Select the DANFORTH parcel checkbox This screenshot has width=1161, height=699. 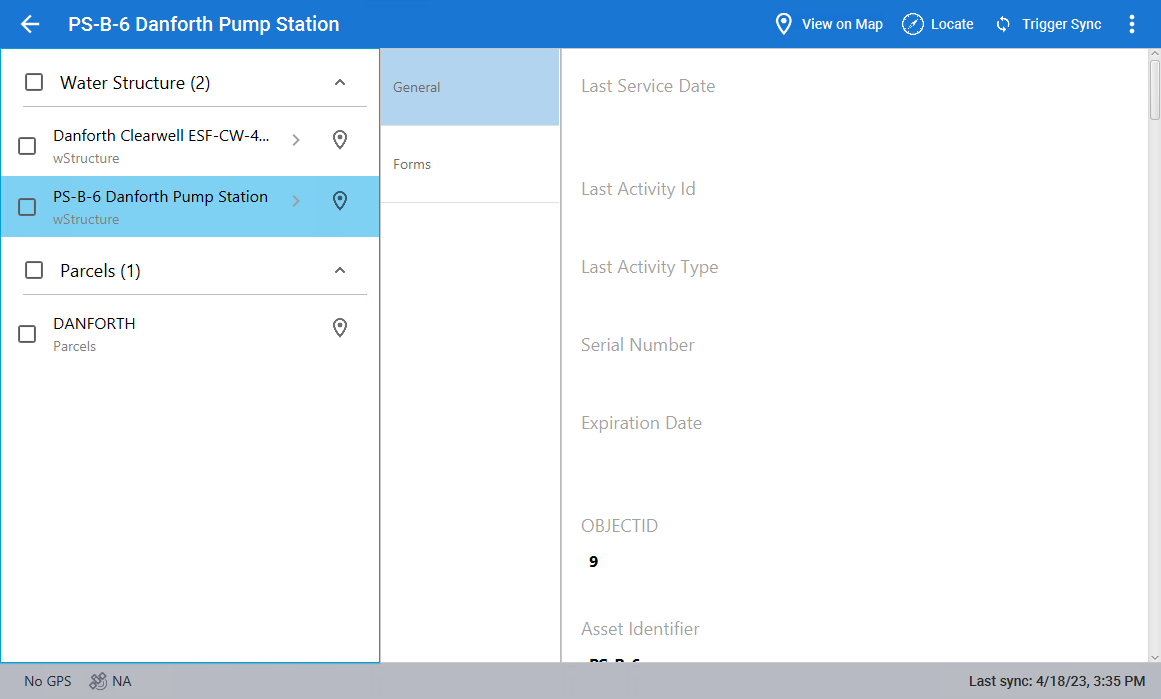28,334
